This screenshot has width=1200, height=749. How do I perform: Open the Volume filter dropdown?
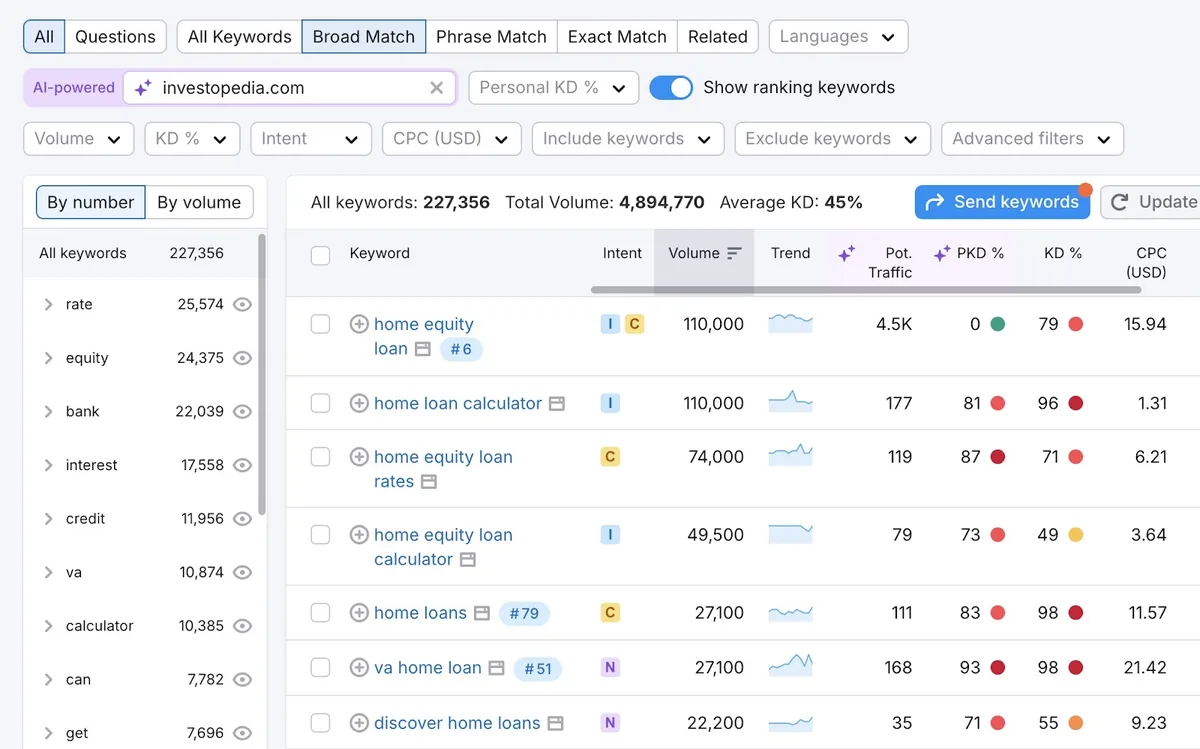(79, 139)
